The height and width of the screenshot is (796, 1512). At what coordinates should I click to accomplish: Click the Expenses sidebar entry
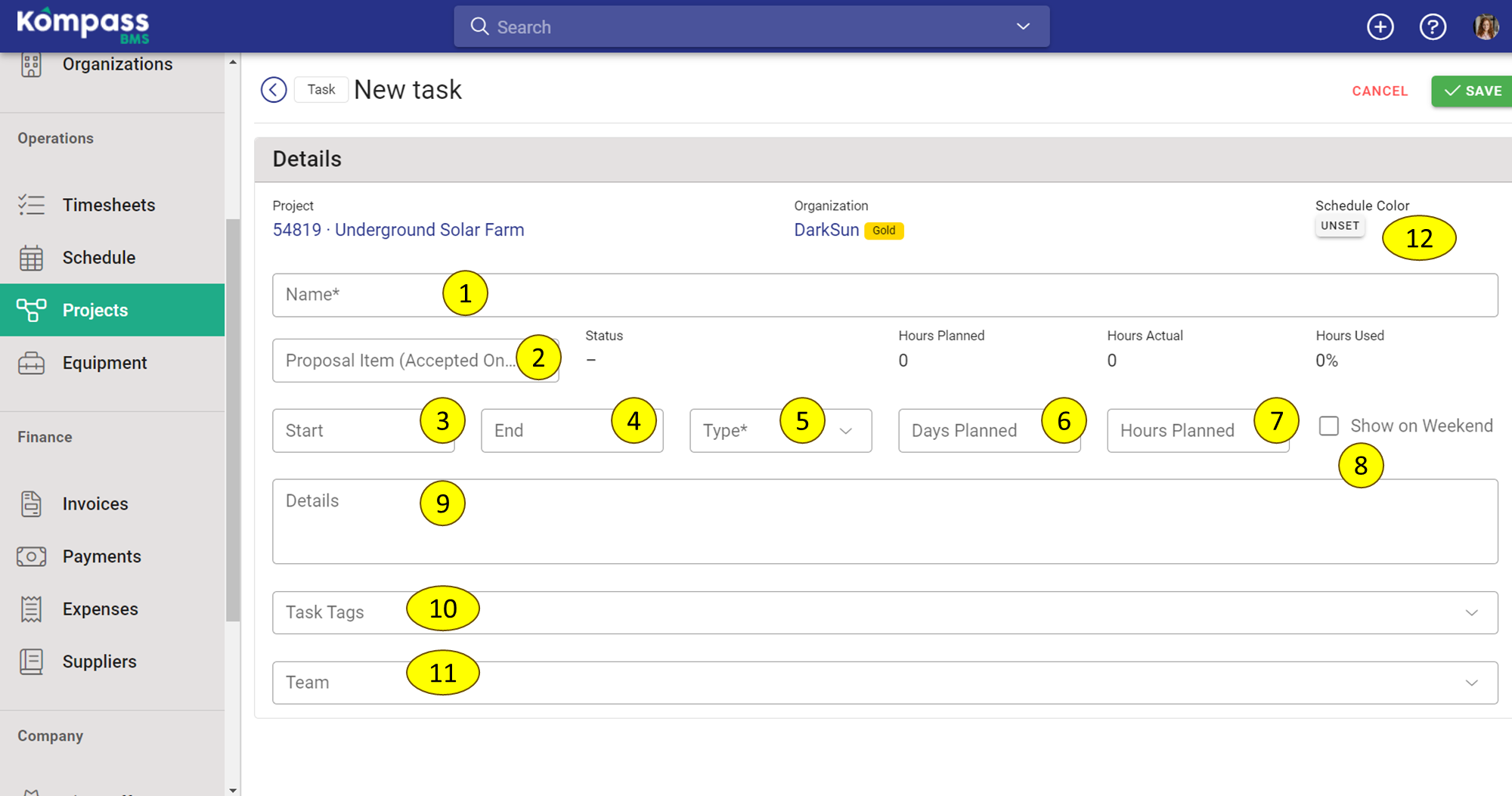tap(100, 609)
